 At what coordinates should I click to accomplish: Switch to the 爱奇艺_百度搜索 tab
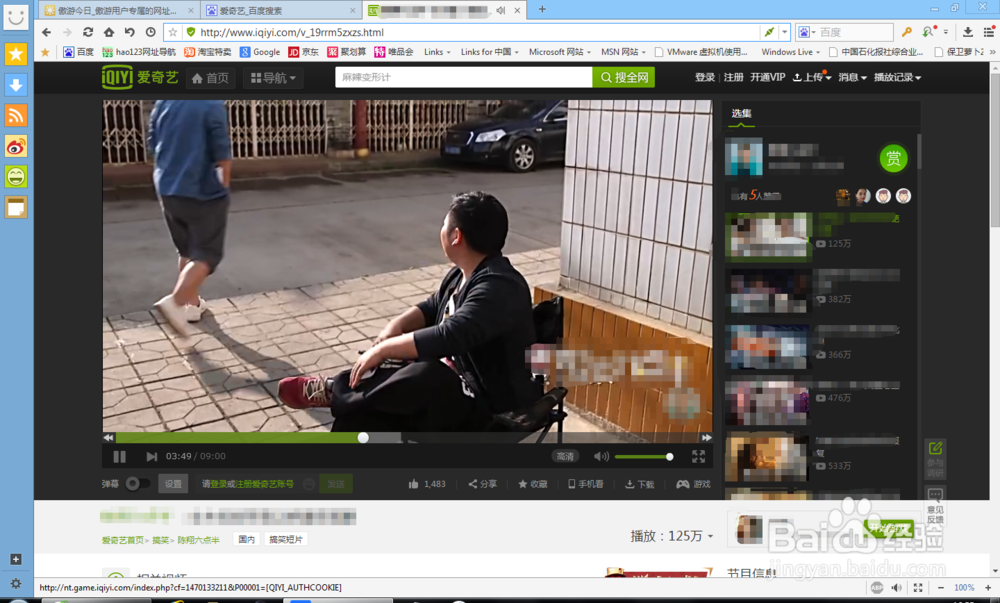coord(282,10)
